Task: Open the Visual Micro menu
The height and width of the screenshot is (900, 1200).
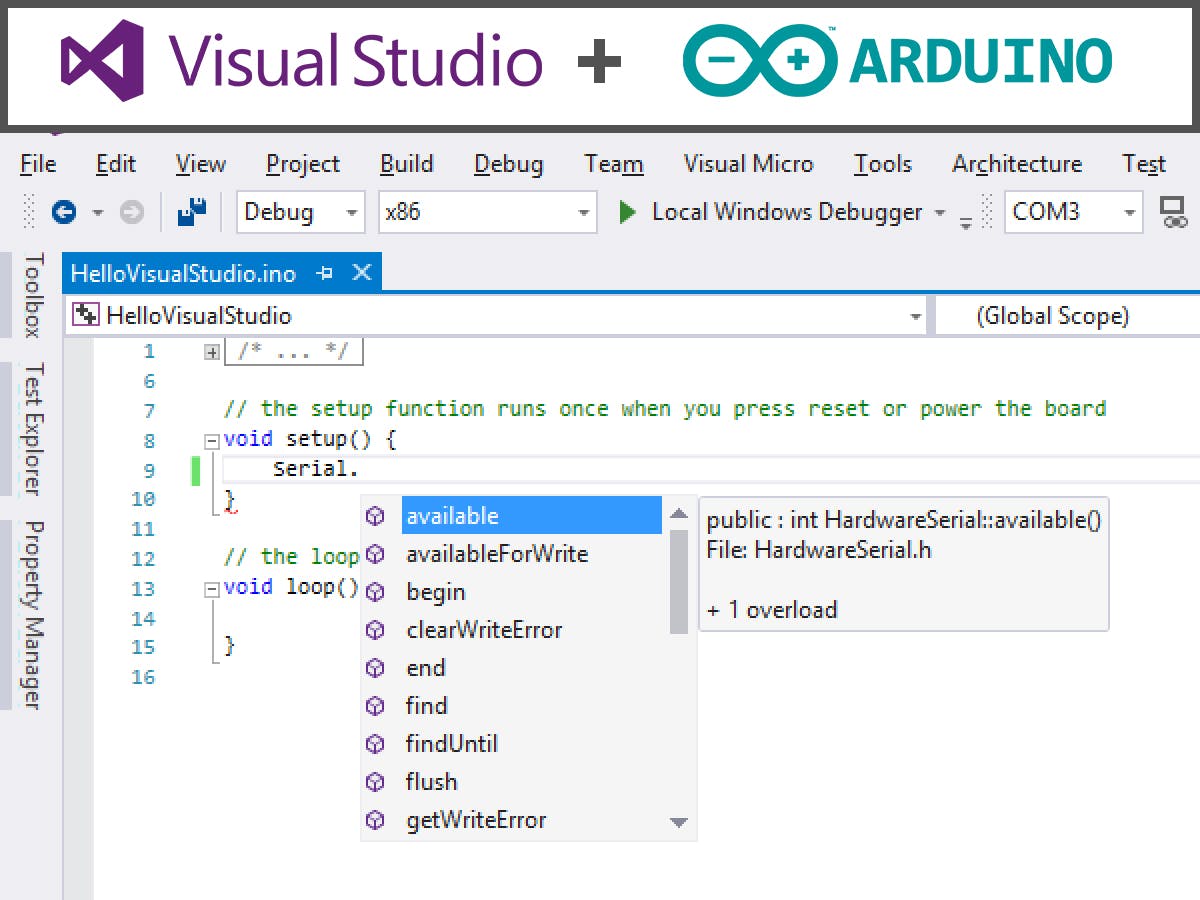Action: pyautogui.click(x=748, y=163)
